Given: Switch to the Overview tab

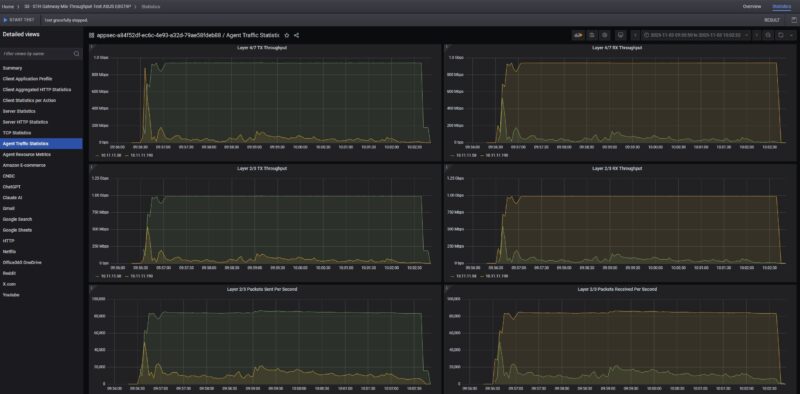Looking at the screenshot, I should click(752, 7).
